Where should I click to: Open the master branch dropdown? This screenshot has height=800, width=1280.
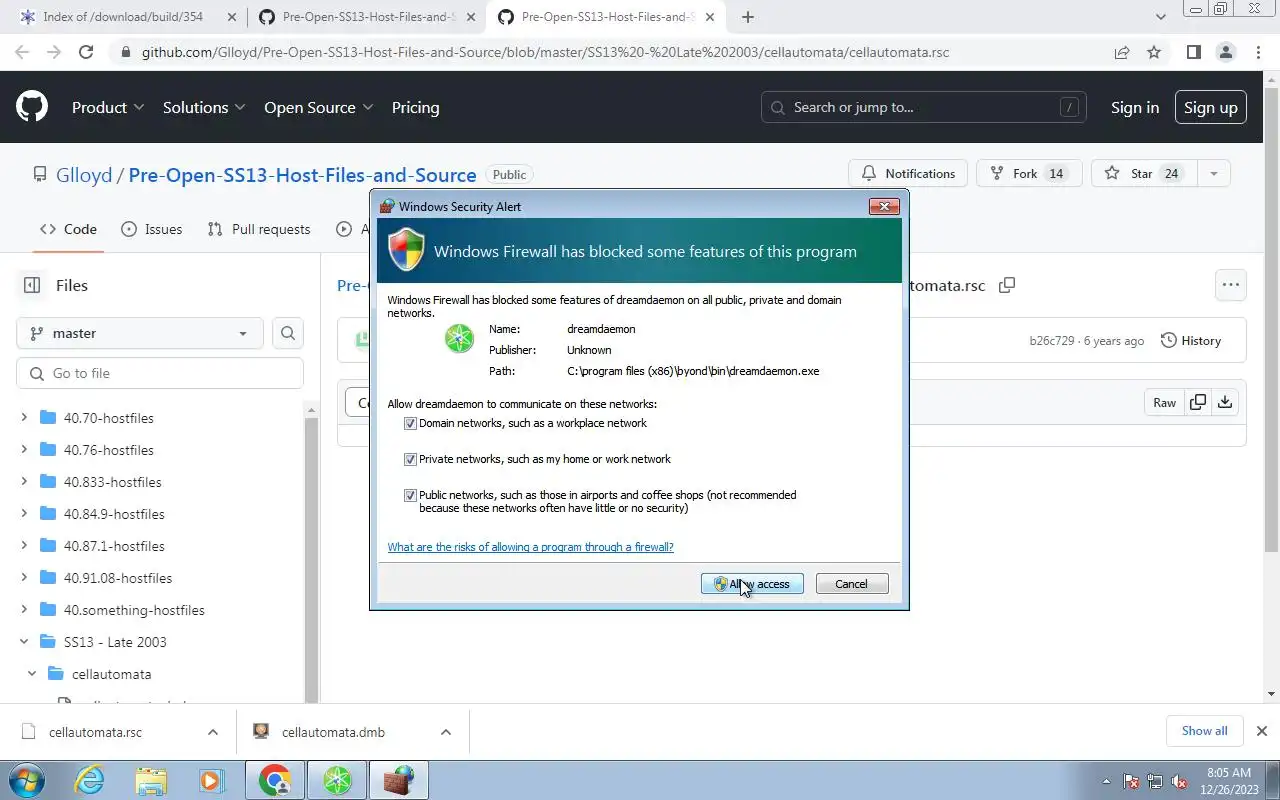click(x=140, y=333)
